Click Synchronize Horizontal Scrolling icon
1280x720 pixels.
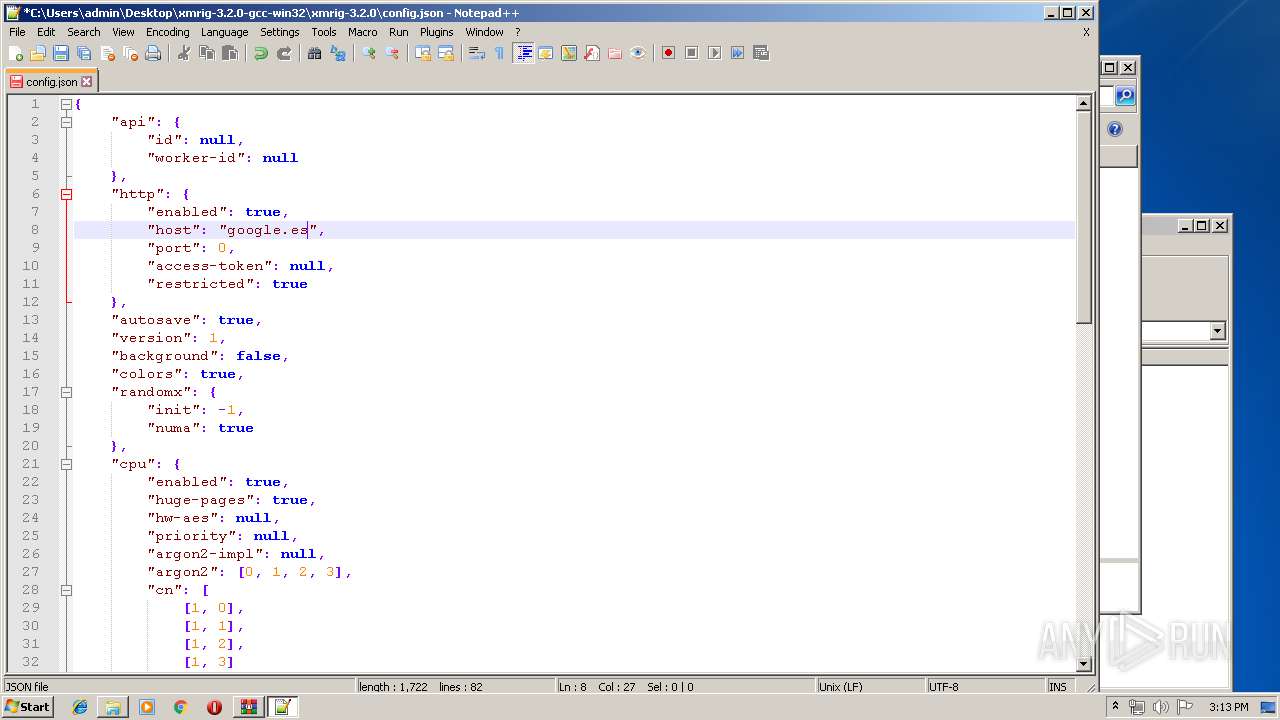(x=446, y=53)
